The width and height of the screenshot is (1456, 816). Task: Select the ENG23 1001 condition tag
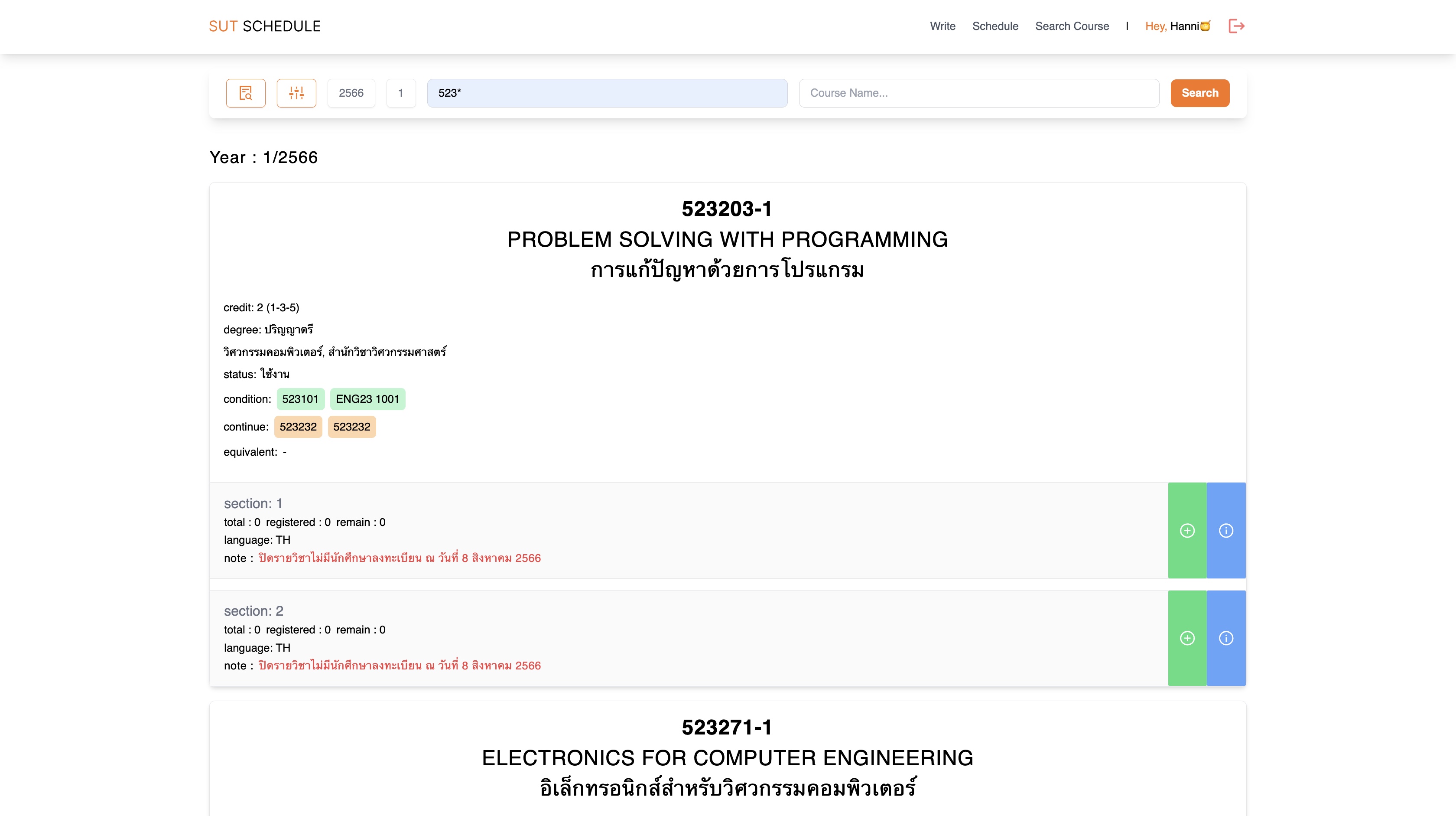[x=367, y=399]
